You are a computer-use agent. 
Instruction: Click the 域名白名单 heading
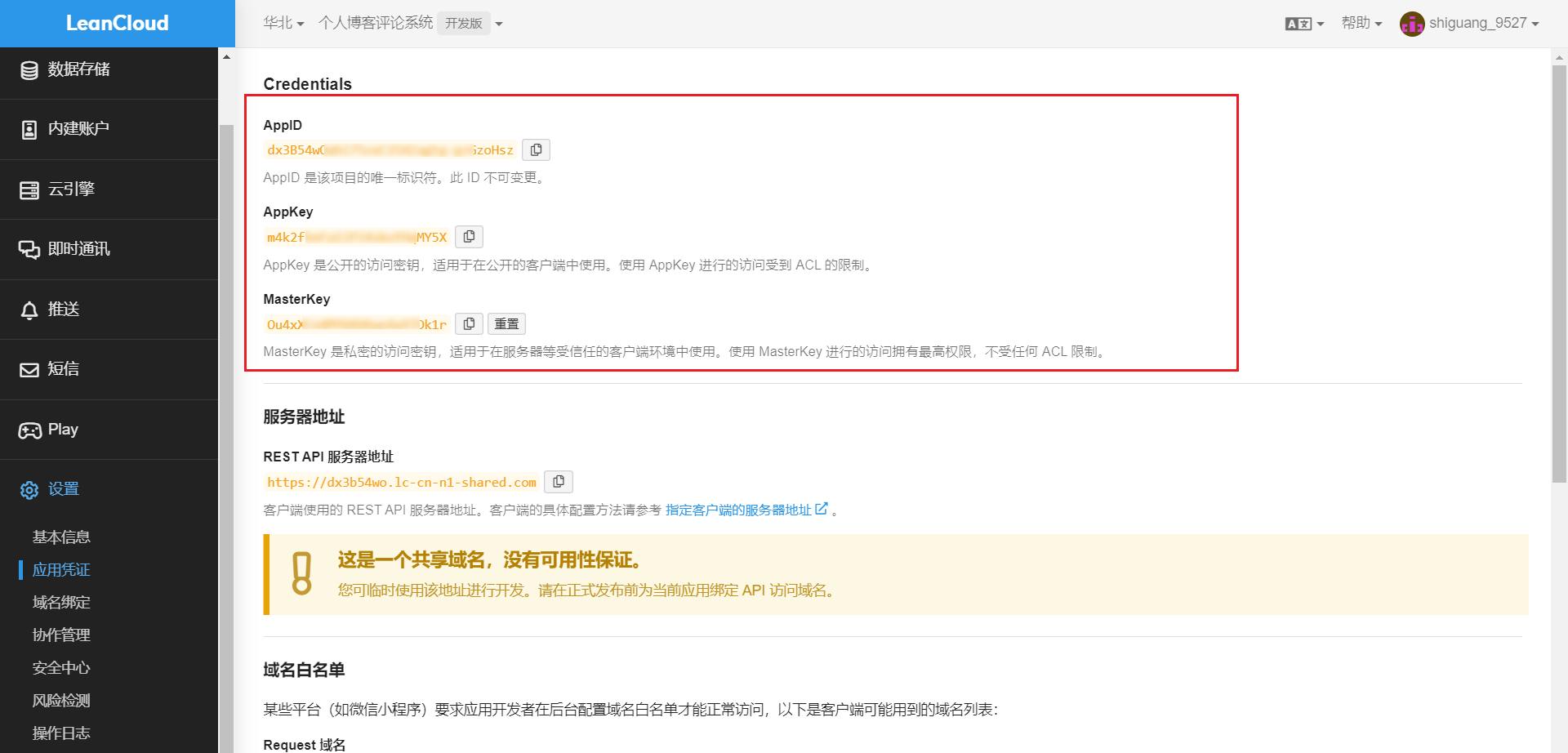pos(304,671)
